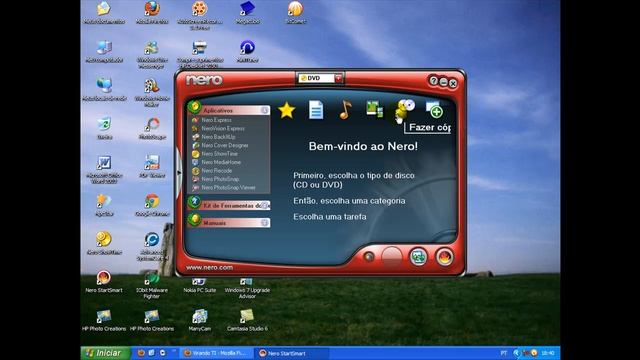Open the Photo and Video category icon
The width and height of the screenshot is (640, 360).
coord(375,109)
